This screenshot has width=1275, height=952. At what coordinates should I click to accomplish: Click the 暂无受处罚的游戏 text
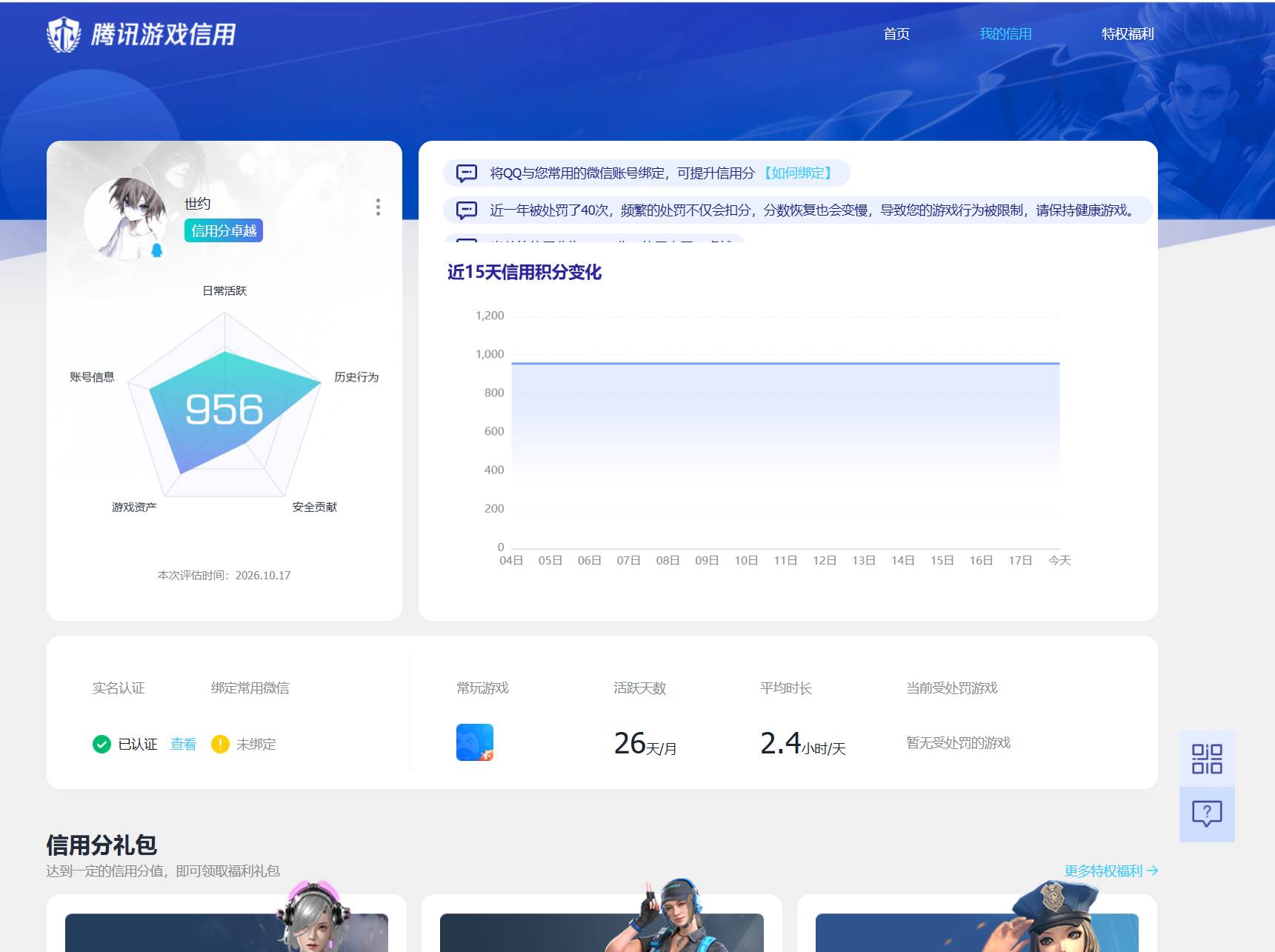958,743
